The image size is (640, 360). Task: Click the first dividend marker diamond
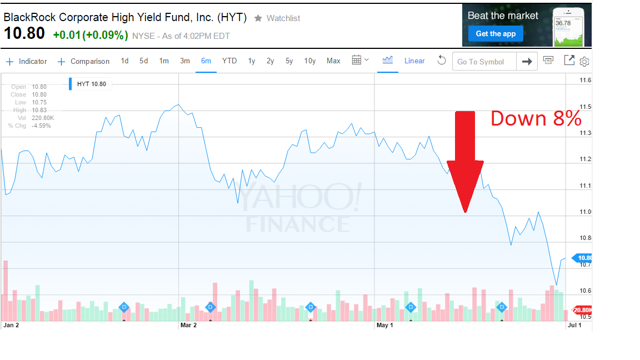tap(124, 307)
